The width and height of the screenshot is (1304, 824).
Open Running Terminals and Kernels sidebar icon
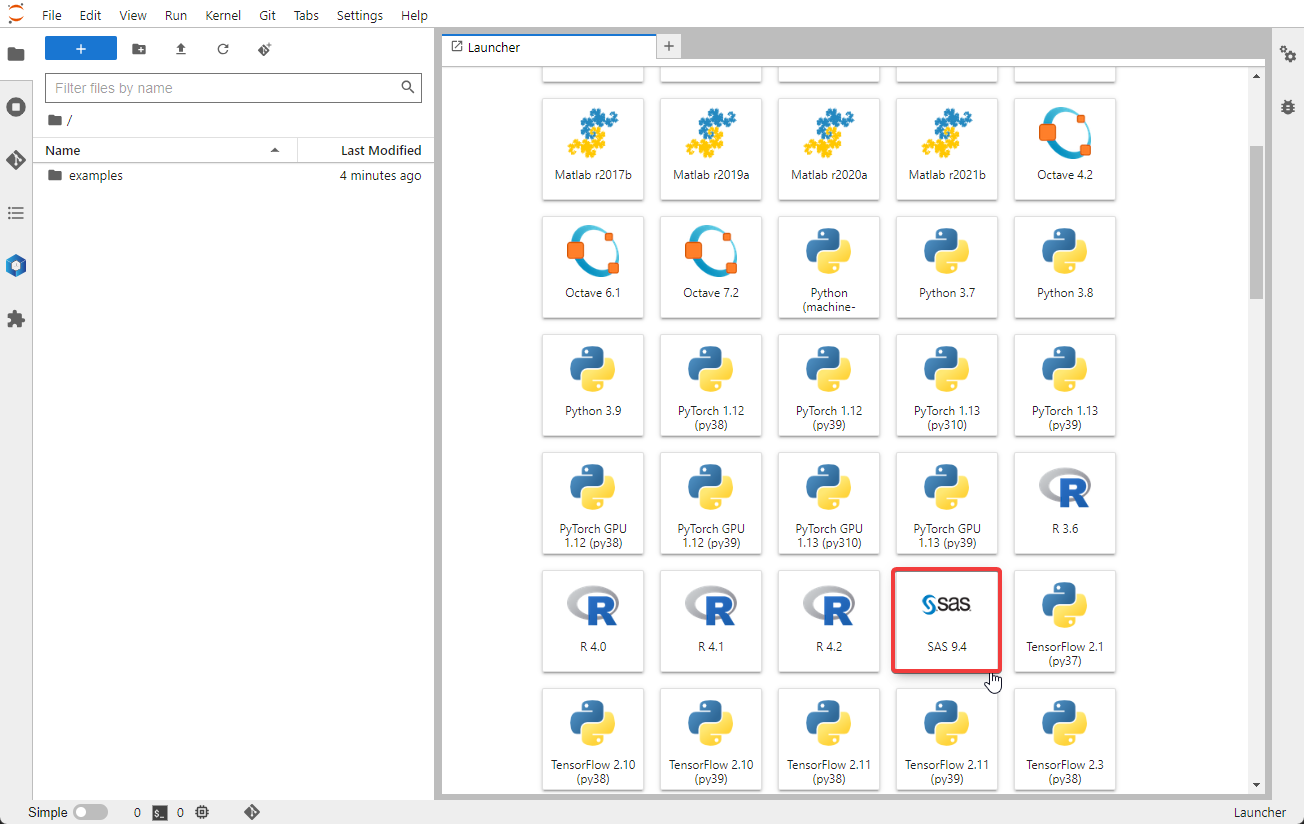(16, 107)
